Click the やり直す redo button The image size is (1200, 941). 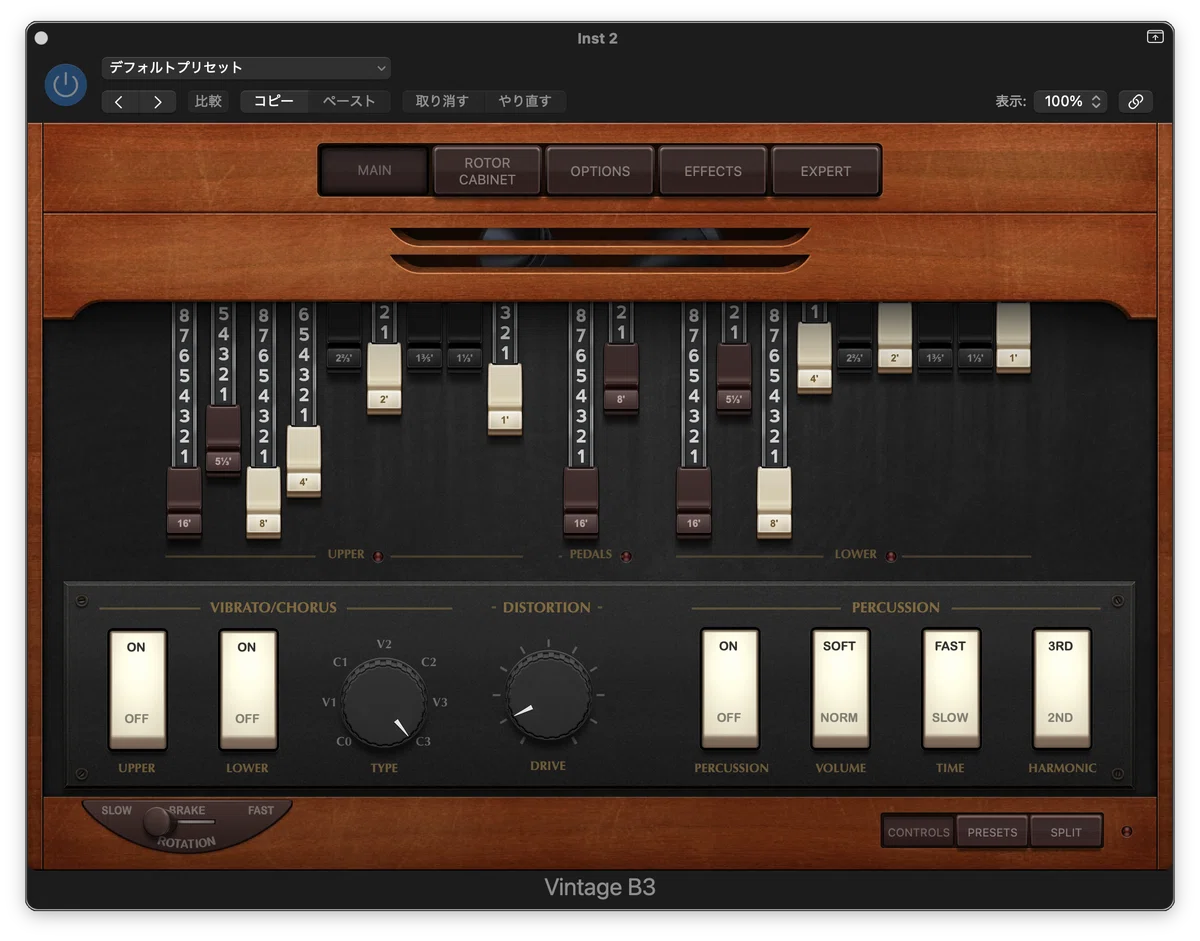click(525, 101)
